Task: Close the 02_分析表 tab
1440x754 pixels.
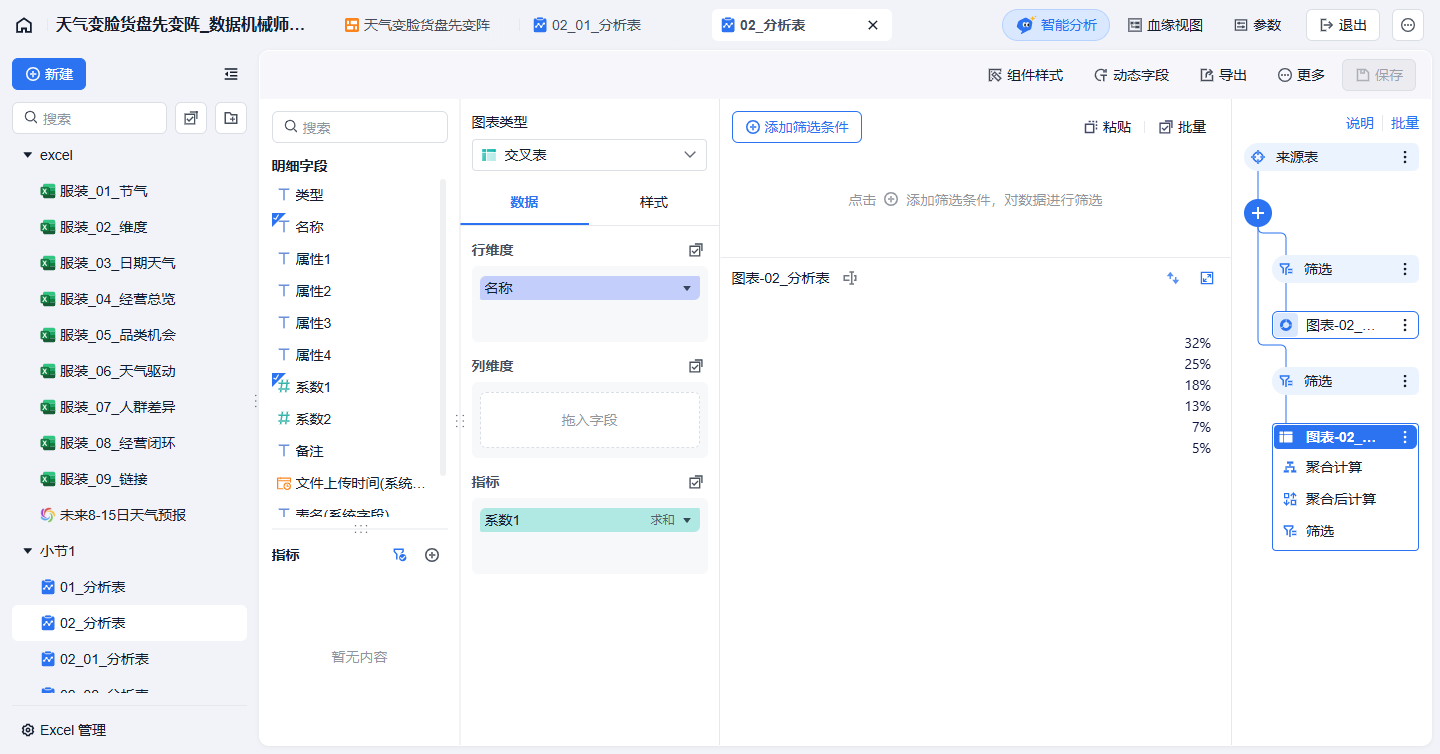Action: point(873,25)
